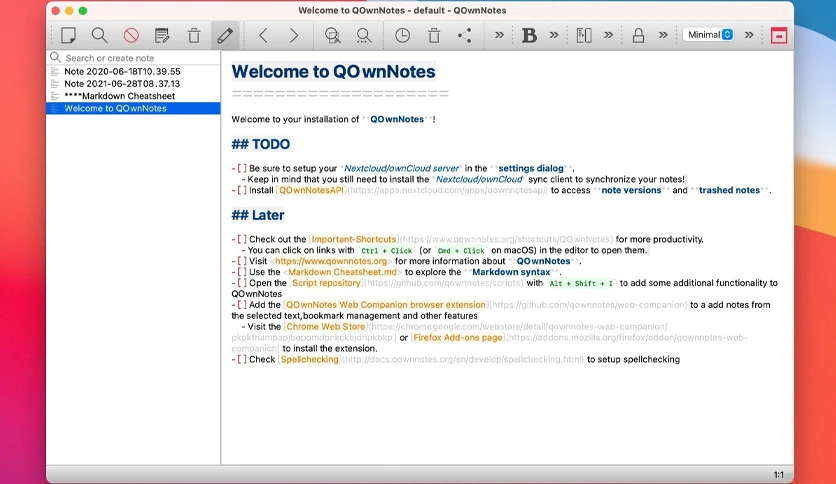Viewport: 836px width, 484px height.
Task: Open the Spellchecking link
Action: tap(310, 359)
